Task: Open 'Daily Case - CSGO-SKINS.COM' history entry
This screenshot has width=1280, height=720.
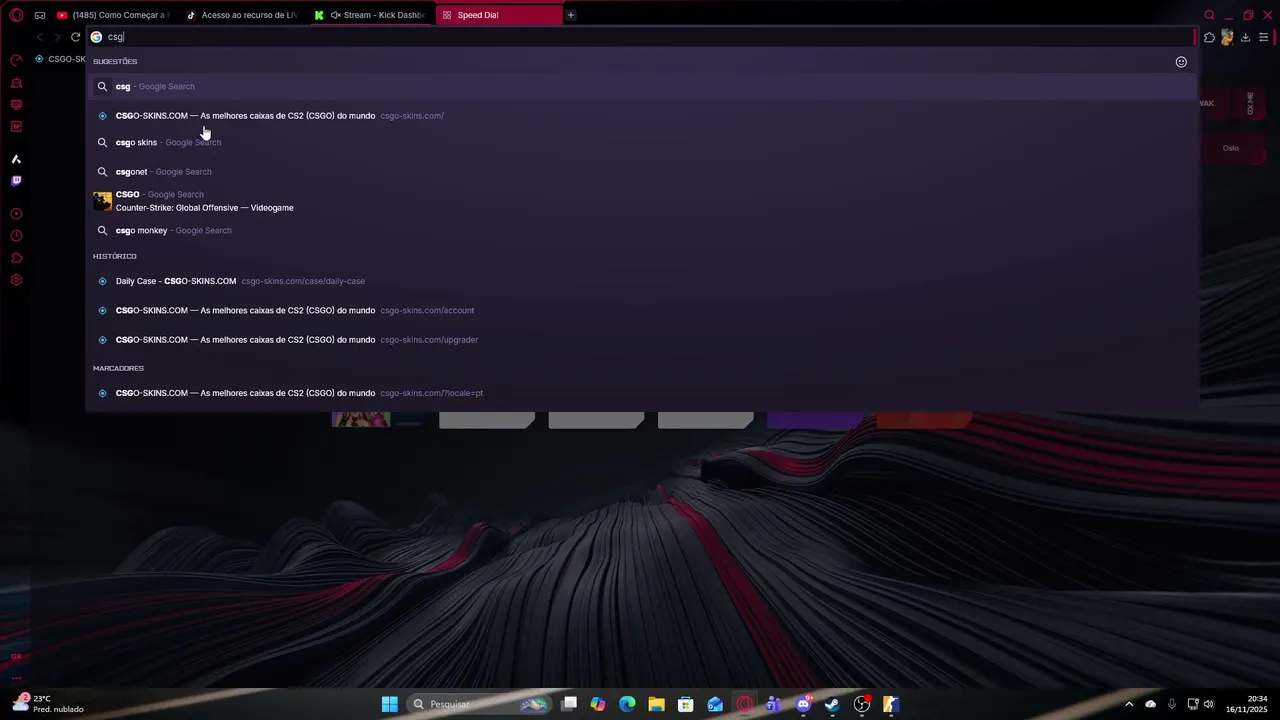Action: 640,281
